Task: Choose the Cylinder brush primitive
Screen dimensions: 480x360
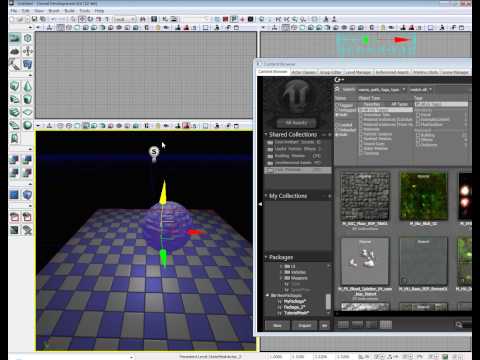Action: pos(28,99)
